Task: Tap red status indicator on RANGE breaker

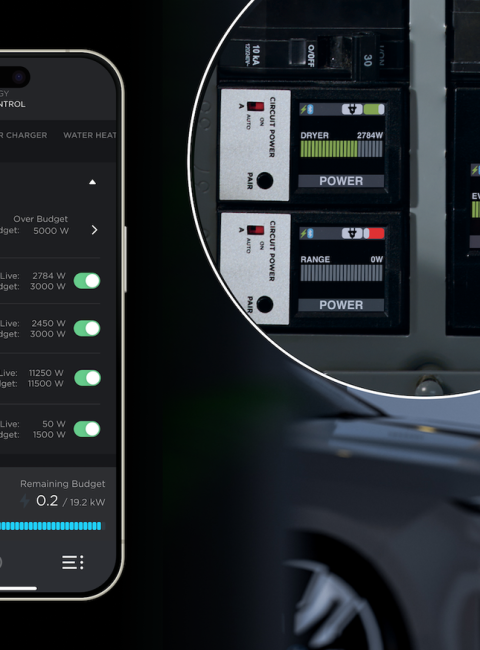Action: click(x=374, y=233)
